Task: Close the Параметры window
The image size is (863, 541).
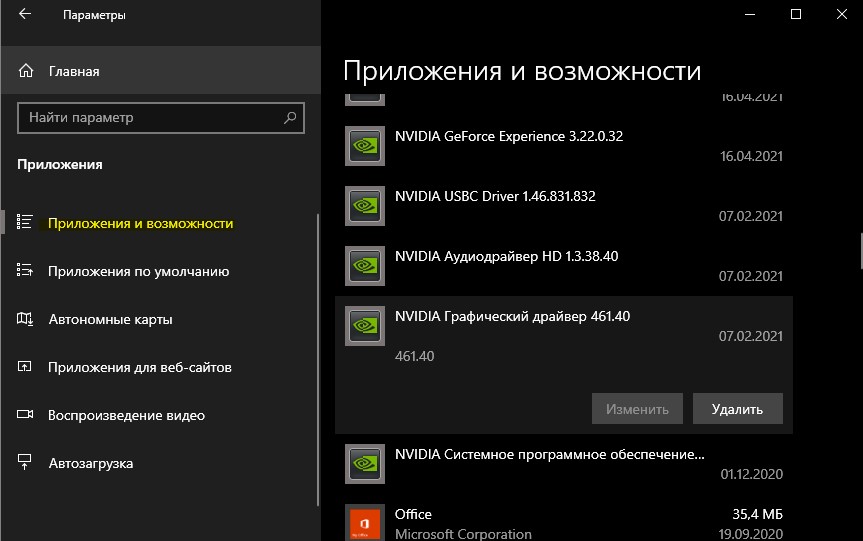Action: 842,14
